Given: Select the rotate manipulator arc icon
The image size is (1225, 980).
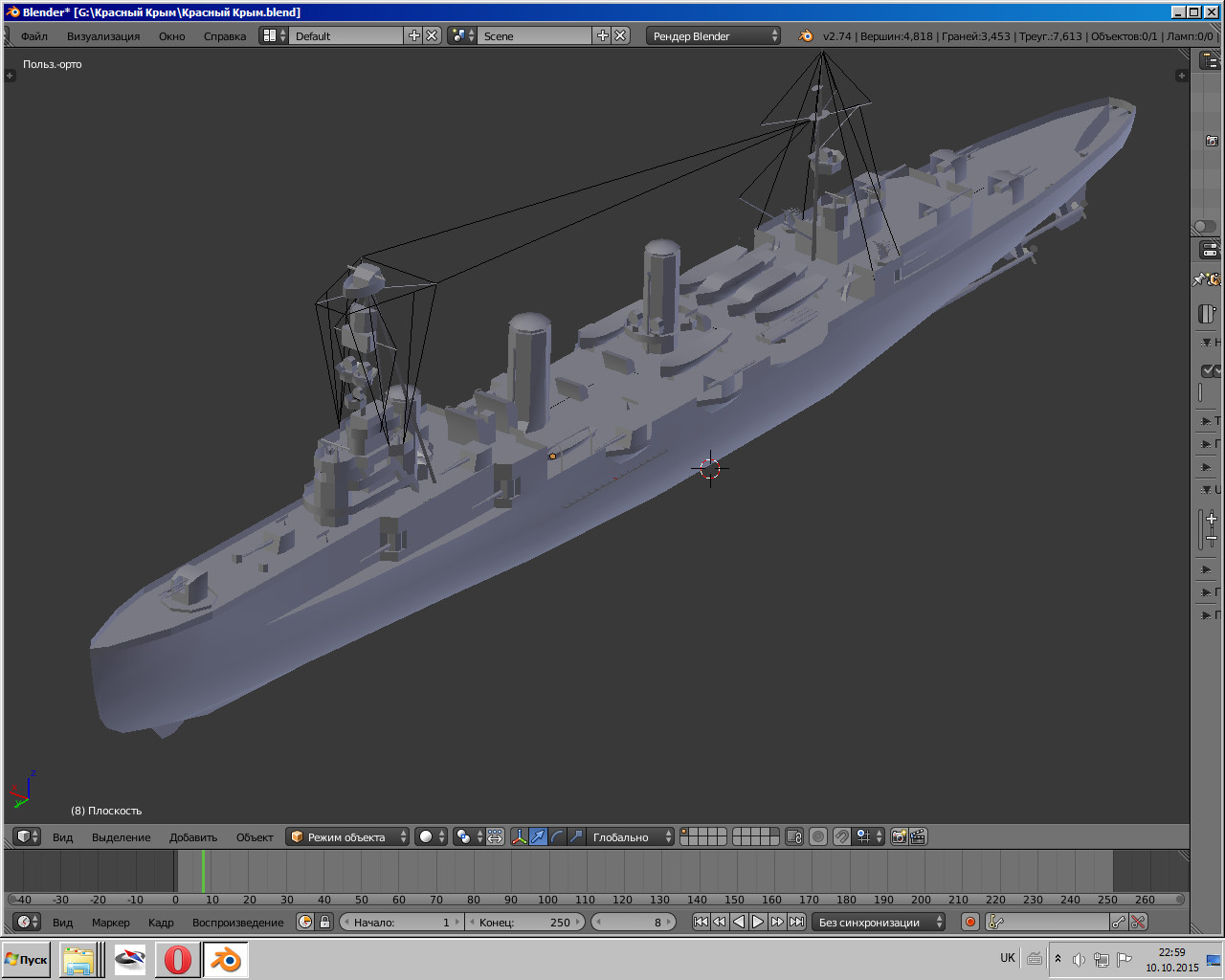Looking at the screenshot, I should 557,836.
